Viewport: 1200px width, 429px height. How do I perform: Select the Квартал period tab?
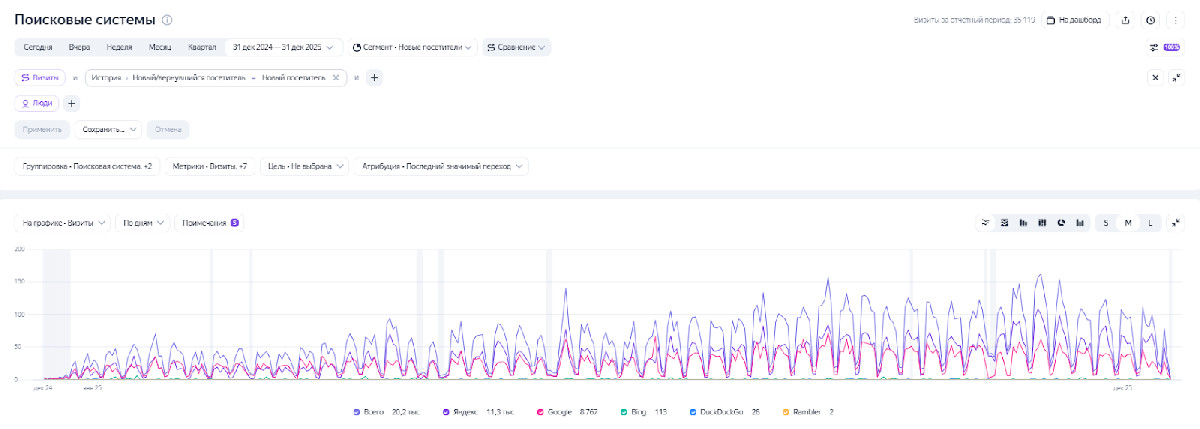tap(202, 47)
